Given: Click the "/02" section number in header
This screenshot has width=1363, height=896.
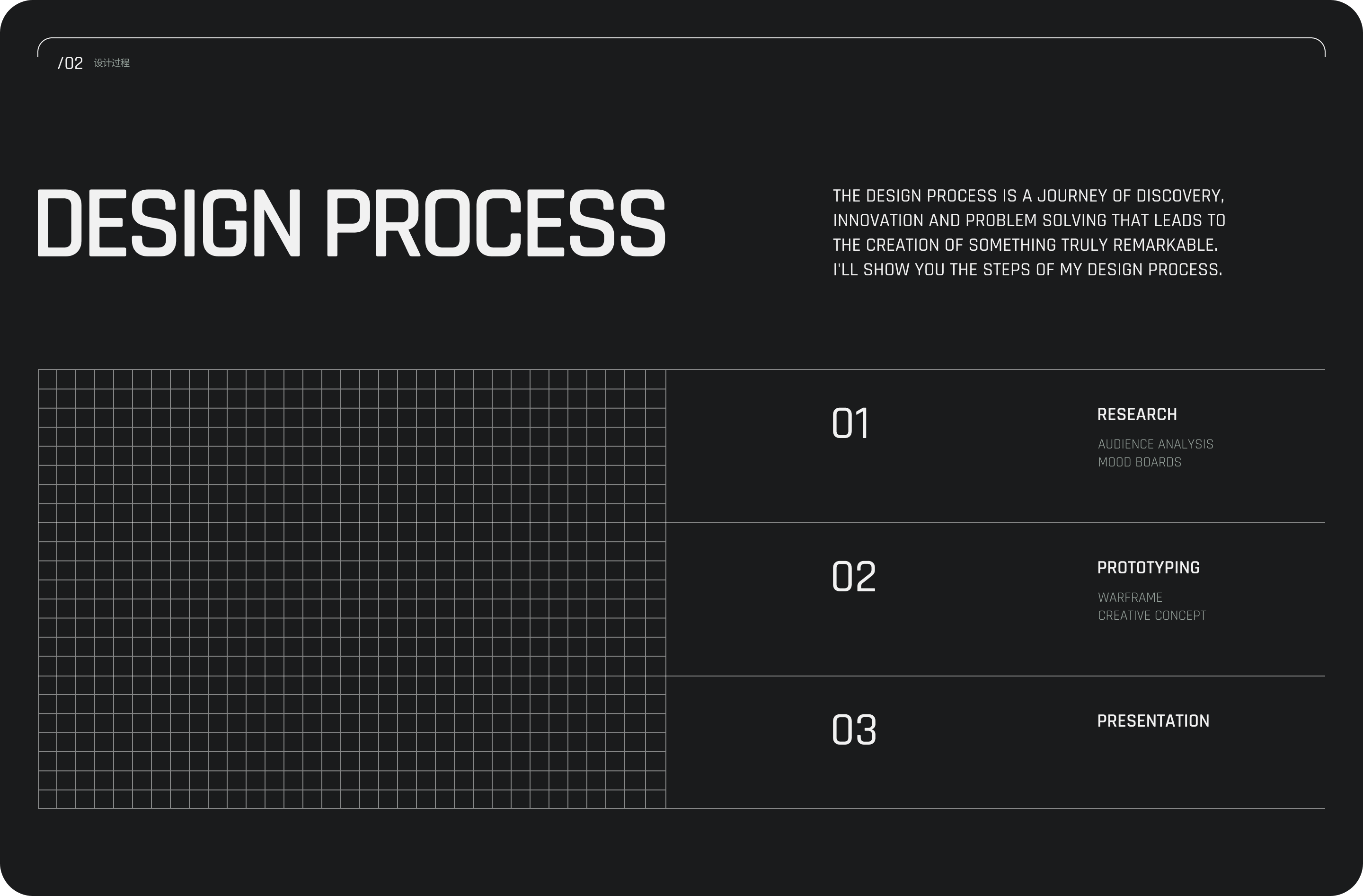Looking at the screenshot, I should point(71,63).
